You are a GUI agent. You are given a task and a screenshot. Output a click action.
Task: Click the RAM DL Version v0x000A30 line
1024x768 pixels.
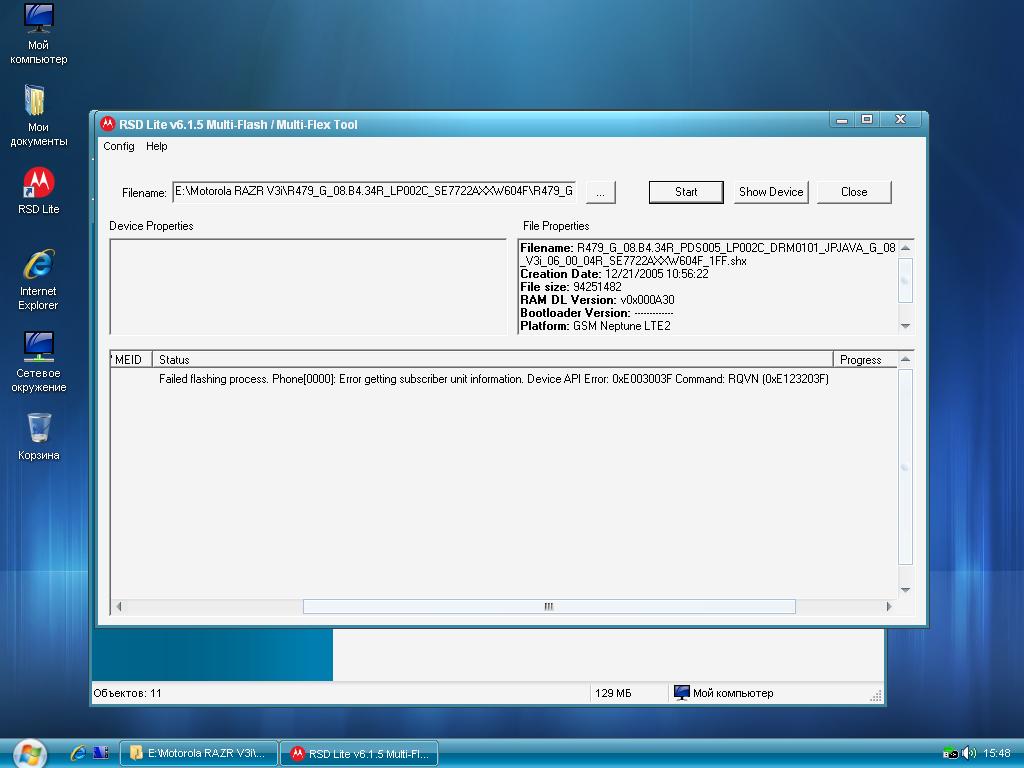(597, 300)
